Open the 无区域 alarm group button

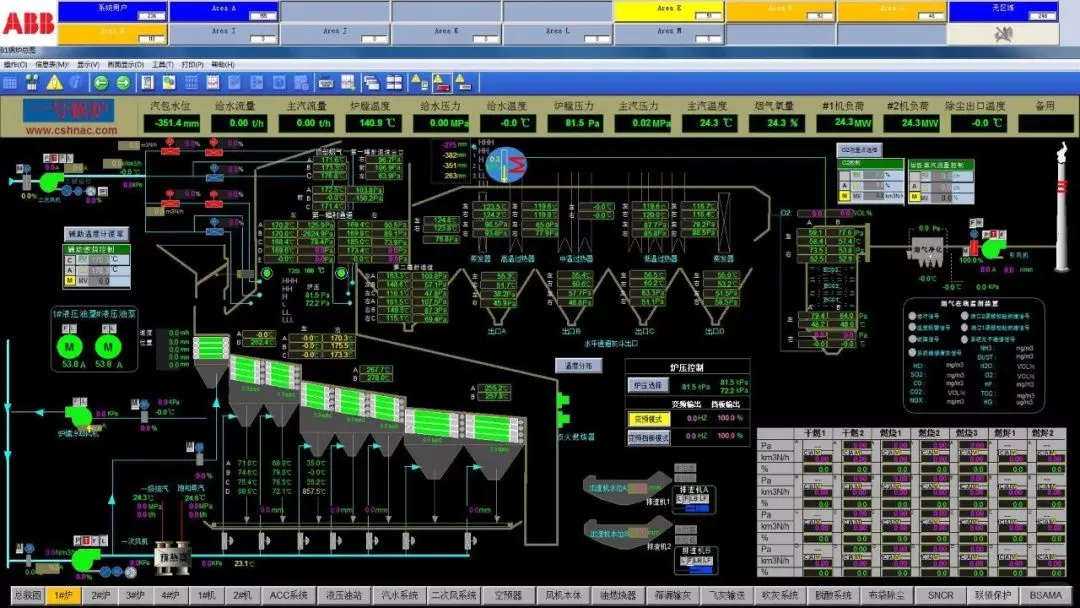(x=1004, y=11)
